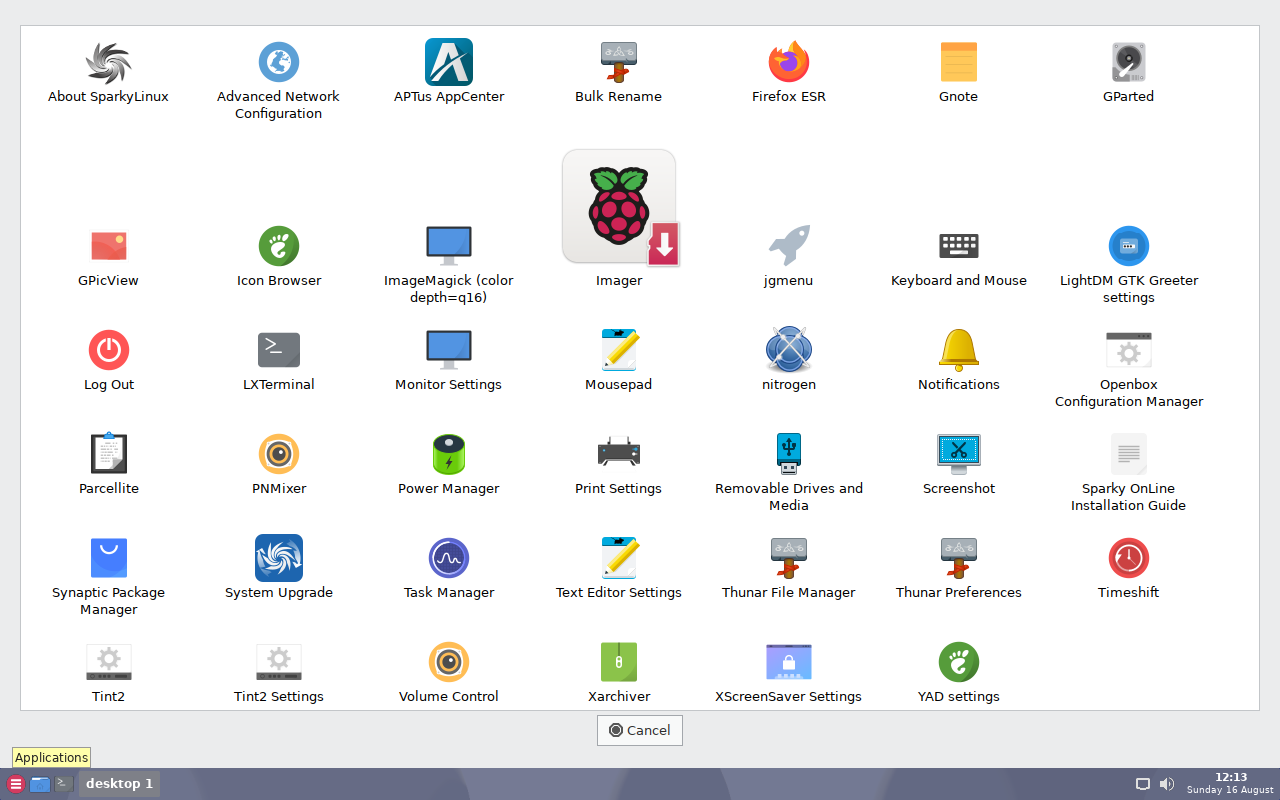Open Keyboard and Mouse settings
Screen dimensions: 1280x800
coord(959,246)
